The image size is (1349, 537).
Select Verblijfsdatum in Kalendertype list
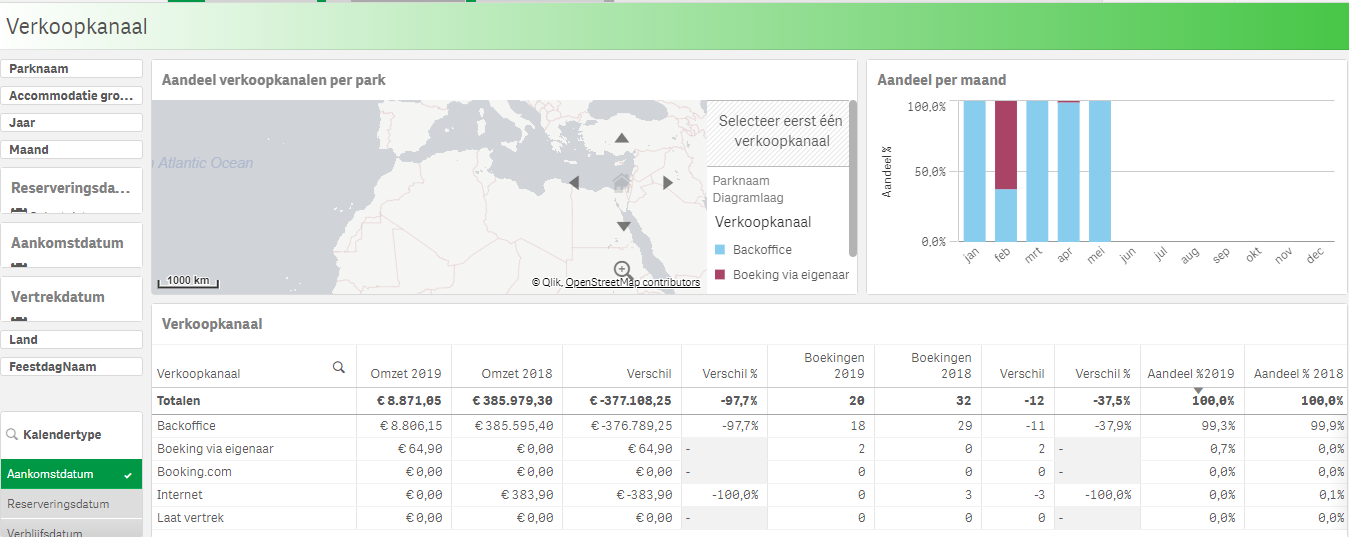71,529
